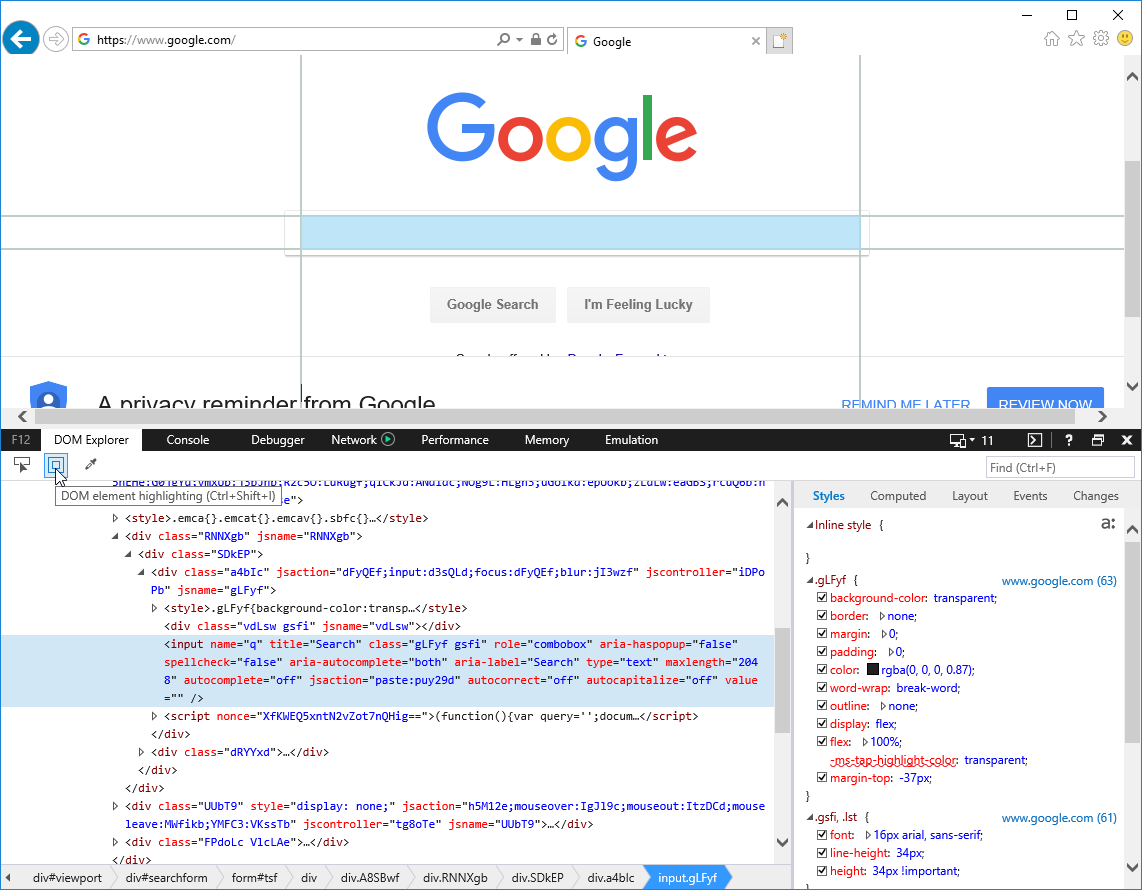This screenshot has height=890, width=1142.
Task: Close the Google browser tab
Action: (x=756, y=42)
